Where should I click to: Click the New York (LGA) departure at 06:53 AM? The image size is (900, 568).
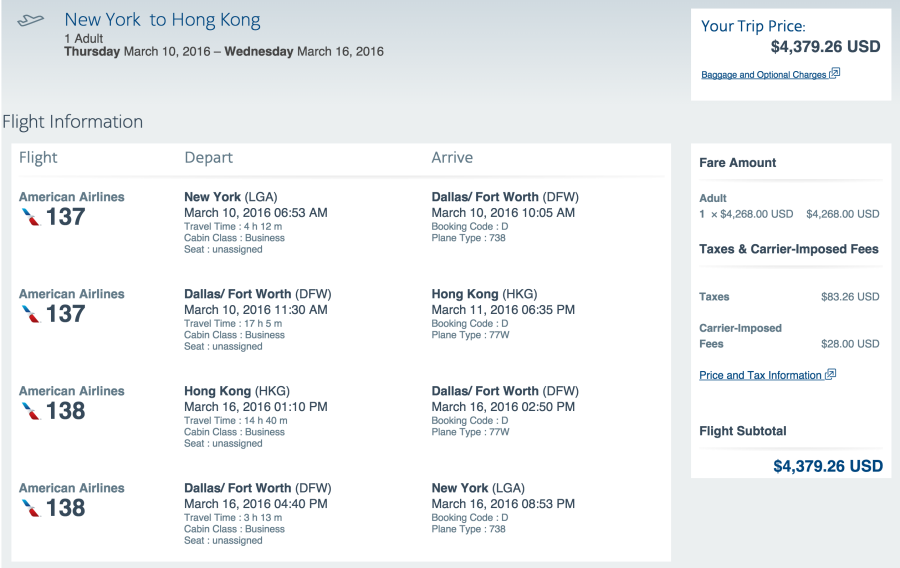click(227, 197)
